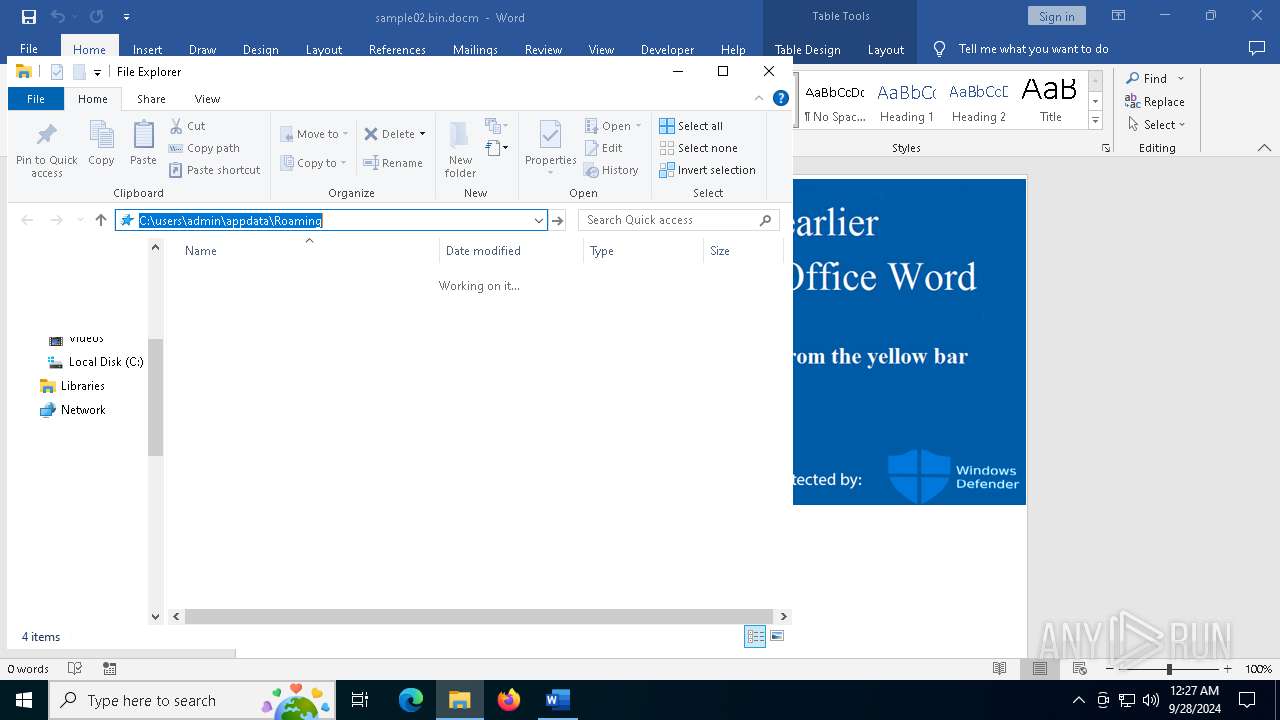Click Copy path in Clipboard group
The height and width of the screenshot is (720, 1280).
click(204, 148)
